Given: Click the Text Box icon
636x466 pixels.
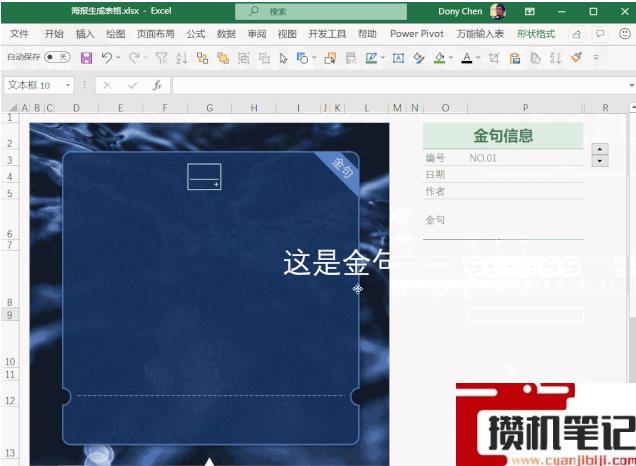Looking at the screenshot, I should [398, 58].
